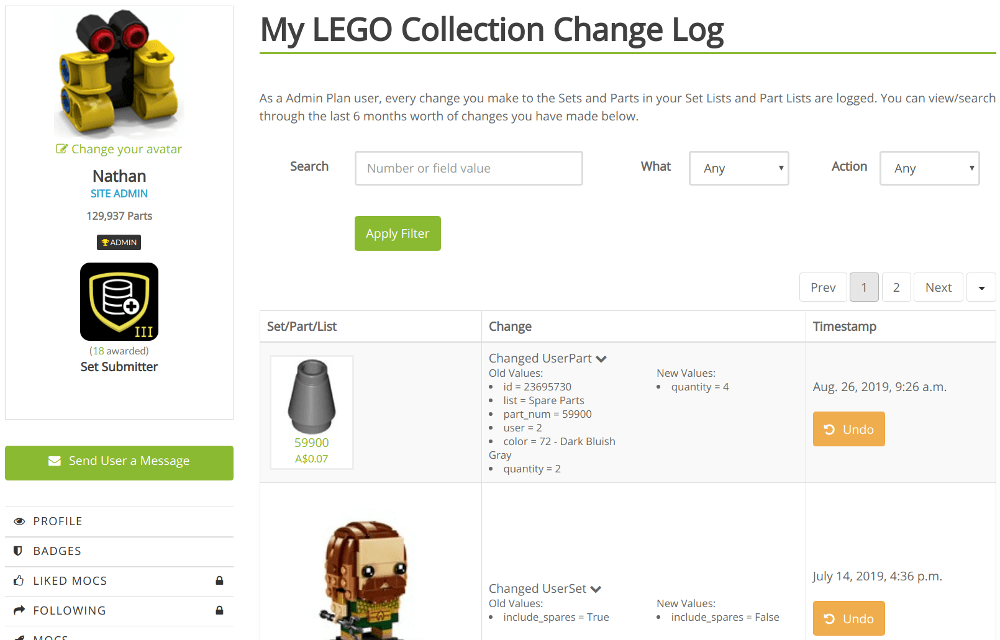Click the thumbs-up icon for LIKED MOCS

(x=18, y=580)
